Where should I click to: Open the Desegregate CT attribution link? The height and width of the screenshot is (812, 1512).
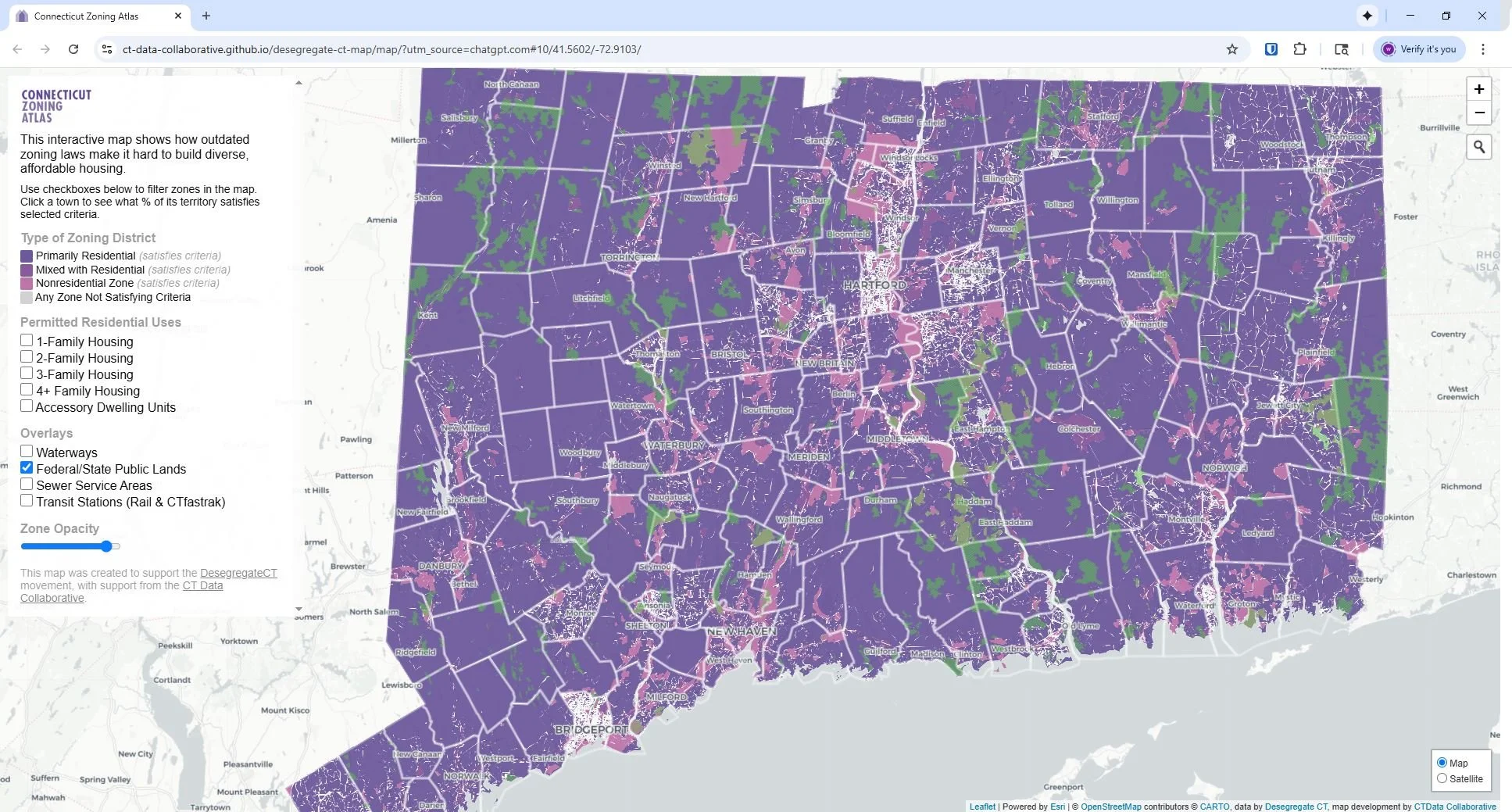pyautogui.click(x=1296, y=807)
